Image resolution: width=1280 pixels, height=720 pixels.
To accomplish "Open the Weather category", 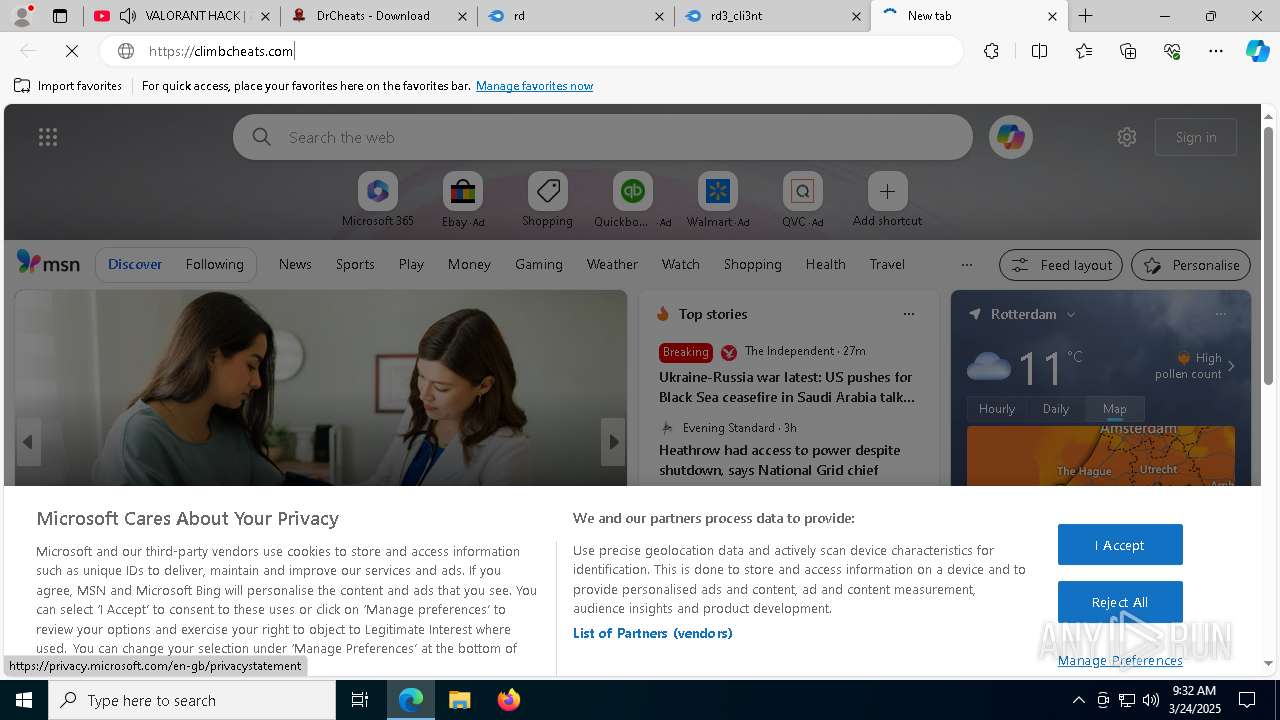I will 612,264.
